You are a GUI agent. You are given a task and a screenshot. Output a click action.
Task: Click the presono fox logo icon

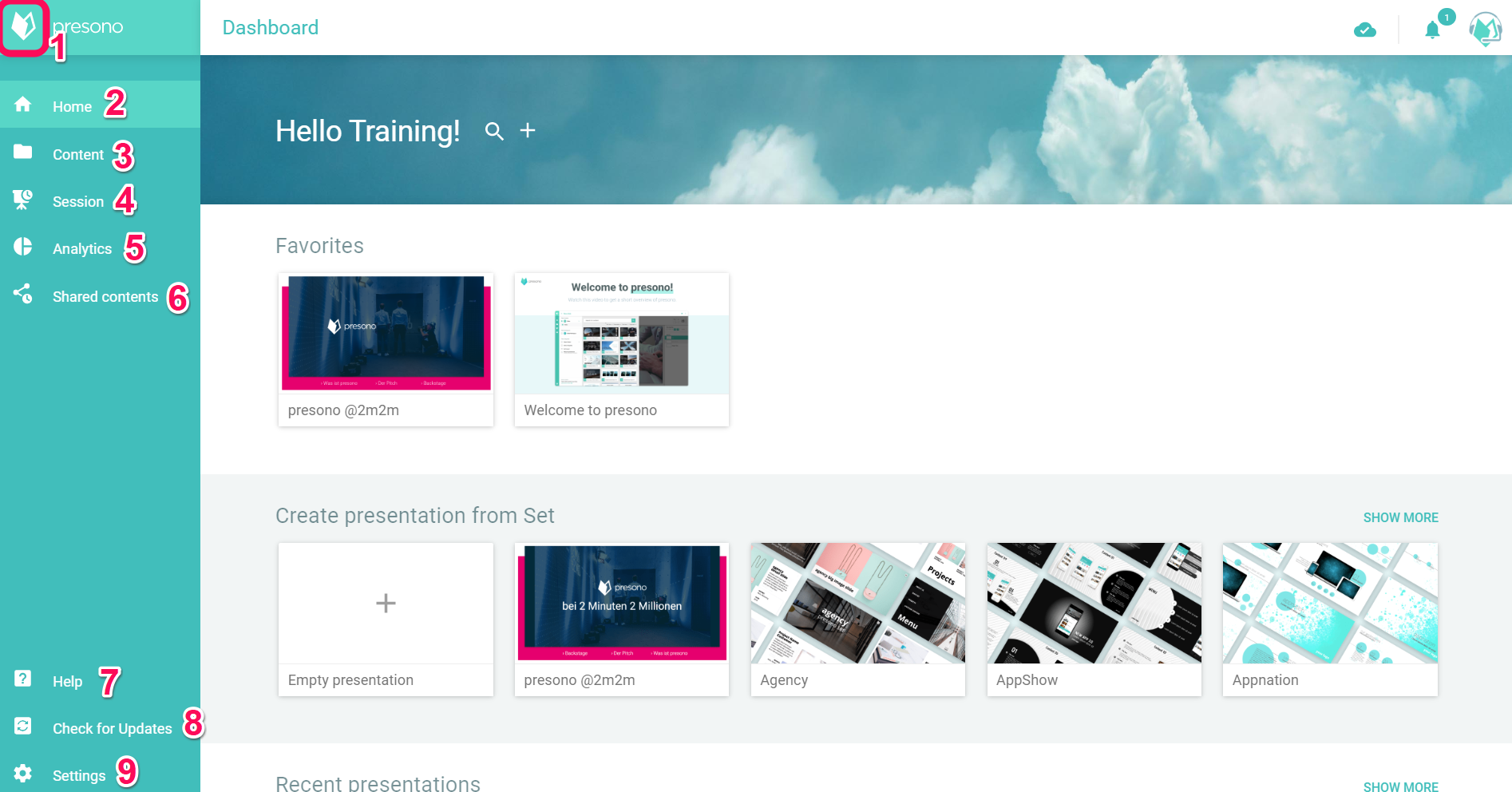click(23, 26)
